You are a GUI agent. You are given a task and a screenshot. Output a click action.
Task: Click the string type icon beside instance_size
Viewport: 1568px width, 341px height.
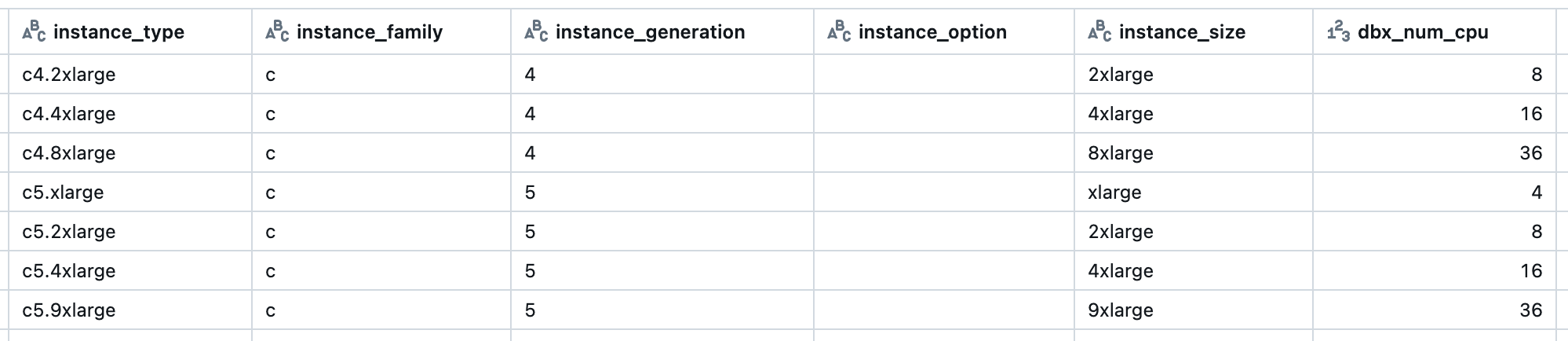point(1099,32)
